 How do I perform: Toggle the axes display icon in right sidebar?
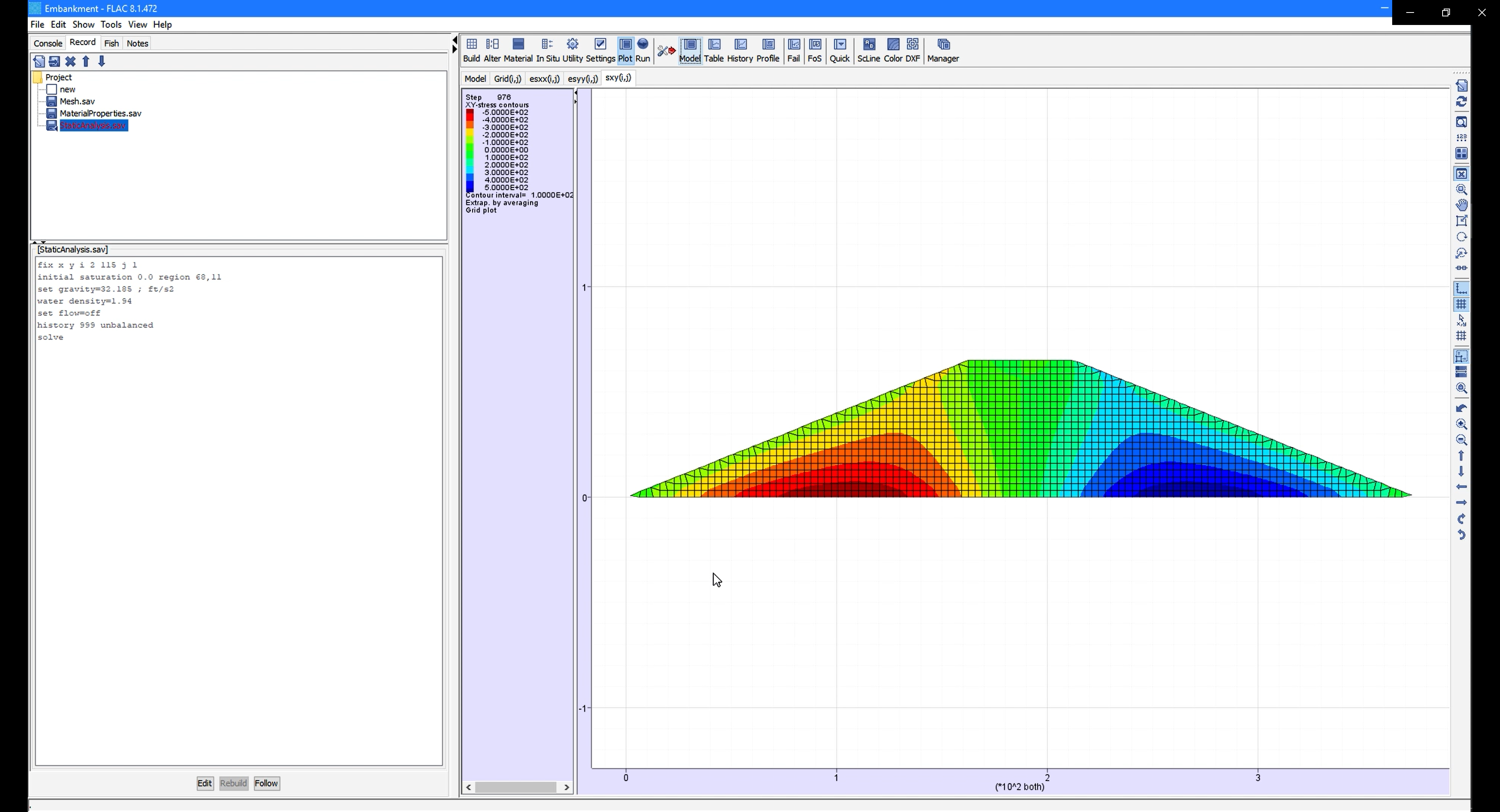1461,289
